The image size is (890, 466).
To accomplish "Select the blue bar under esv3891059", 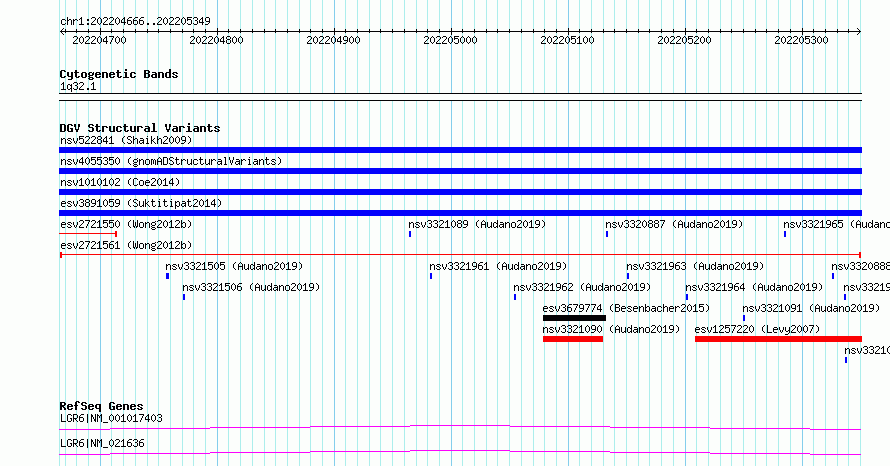I will pyautogui.click(x=460, y=213).
